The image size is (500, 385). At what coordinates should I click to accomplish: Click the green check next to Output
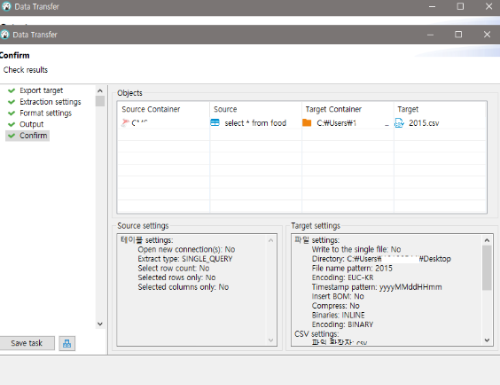click(x=11, y=124)
